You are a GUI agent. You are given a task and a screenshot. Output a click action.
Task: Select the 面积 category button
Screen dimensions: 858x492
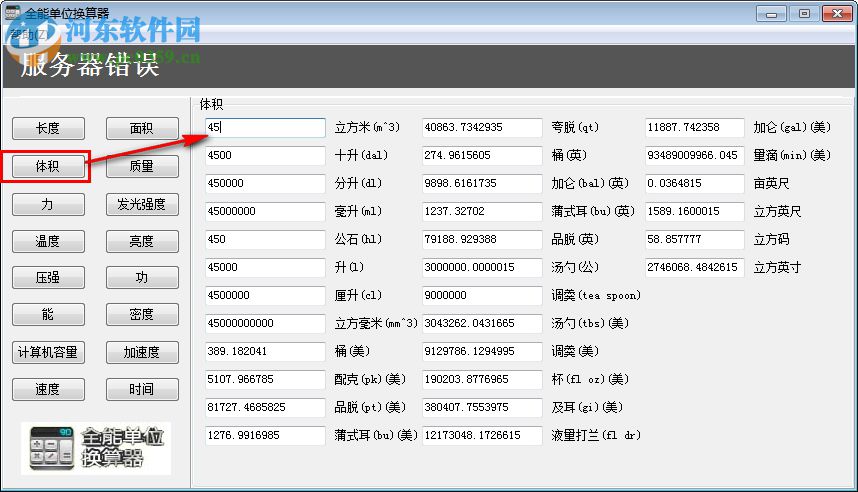[x=142, y=128]
